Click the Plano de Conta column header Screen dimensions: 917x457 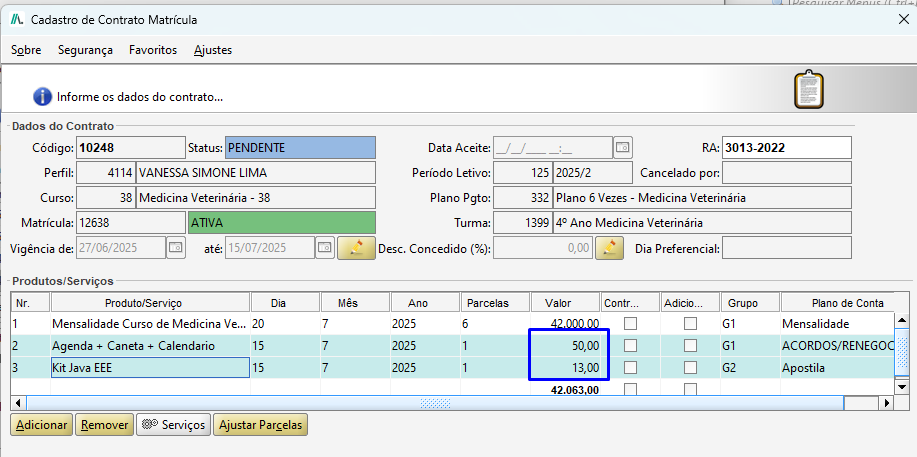click(837, 303)
